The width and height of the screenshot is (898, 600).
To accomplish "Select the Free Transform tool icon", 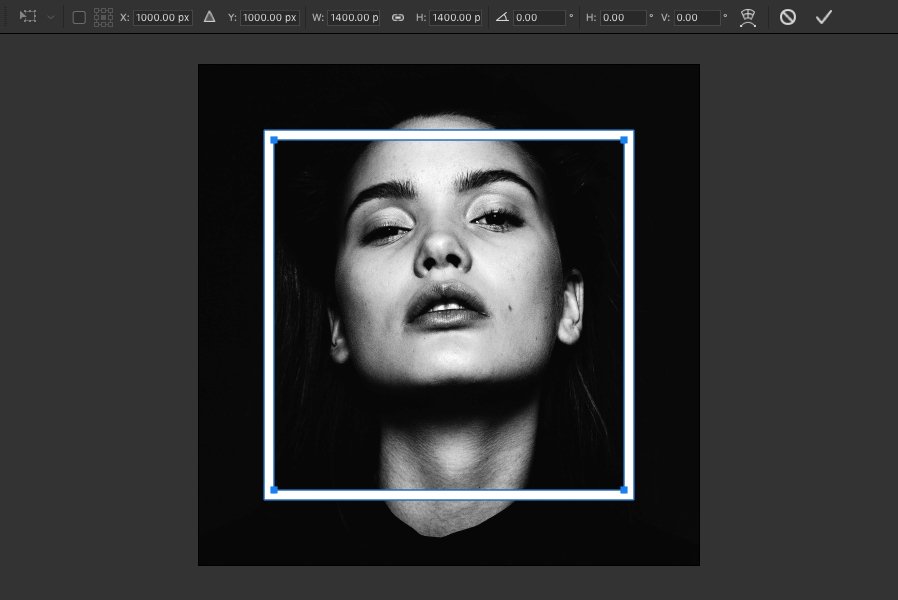I will click(28, 17).
